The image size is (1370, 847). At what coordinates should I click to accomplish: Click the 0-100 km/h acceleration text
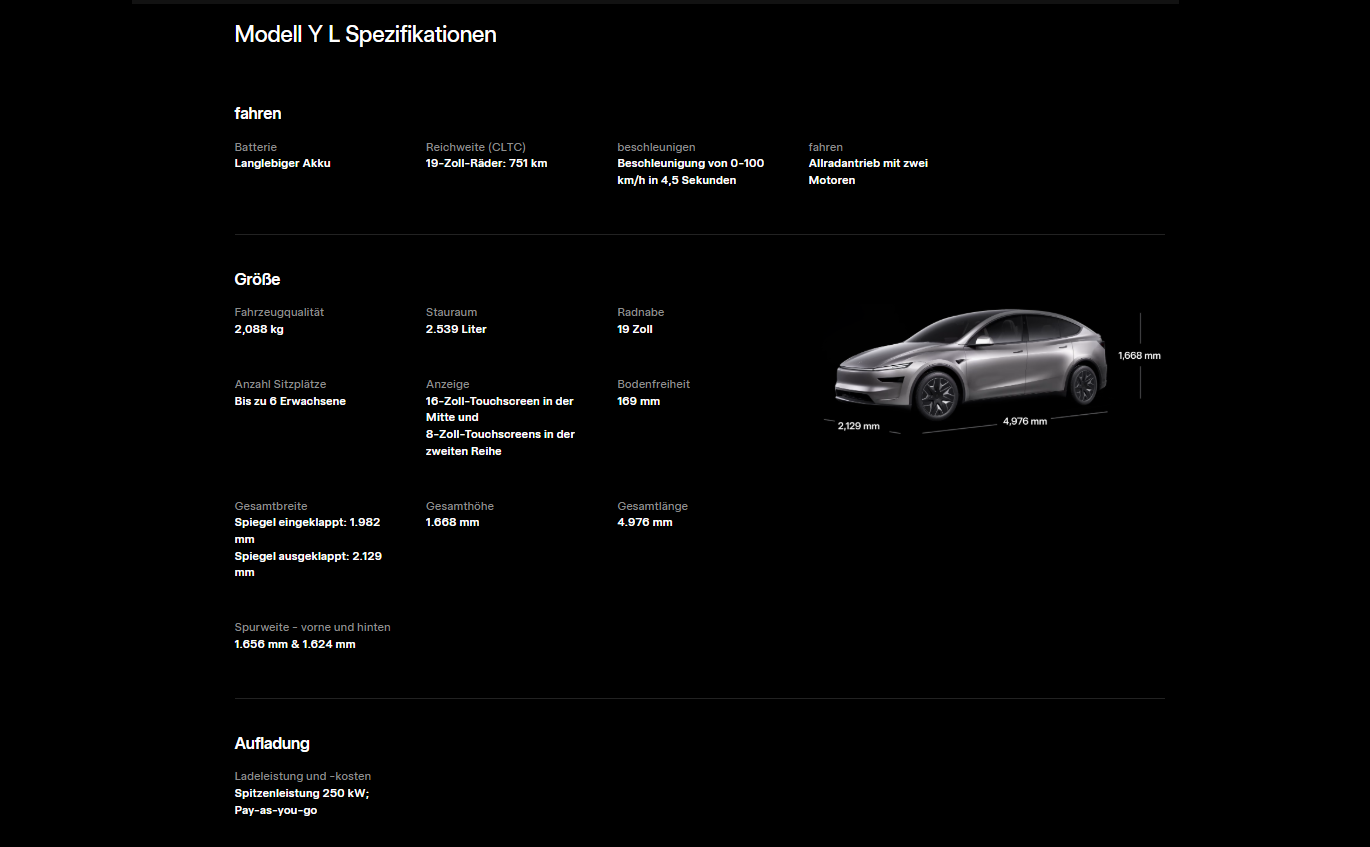691,172
